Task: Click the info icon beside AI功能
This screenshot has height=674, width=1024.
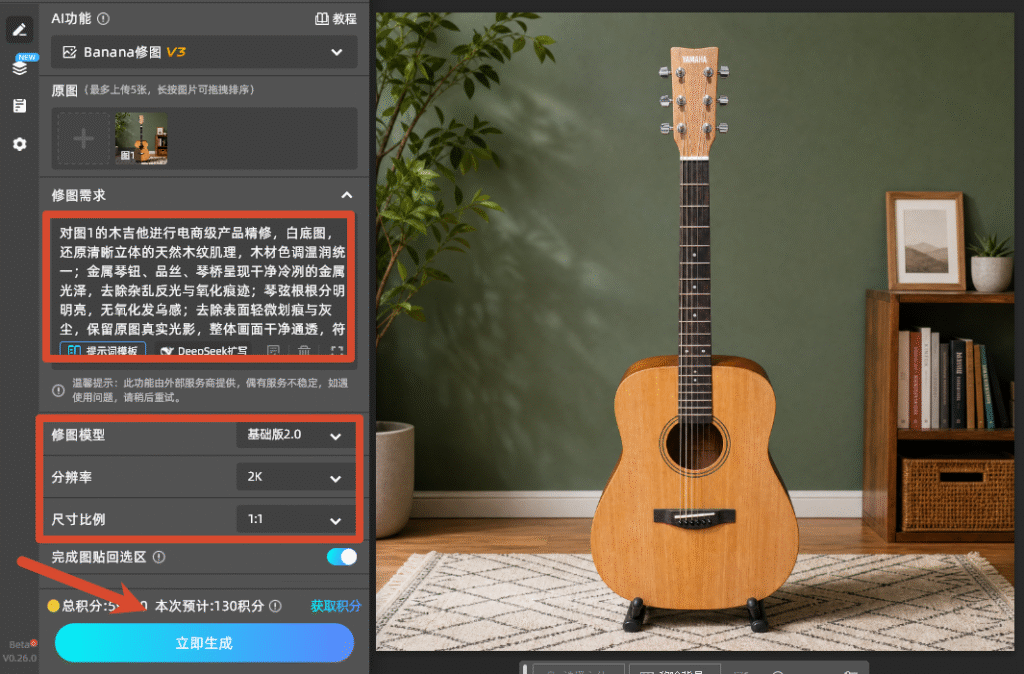Action: point(103,19)
